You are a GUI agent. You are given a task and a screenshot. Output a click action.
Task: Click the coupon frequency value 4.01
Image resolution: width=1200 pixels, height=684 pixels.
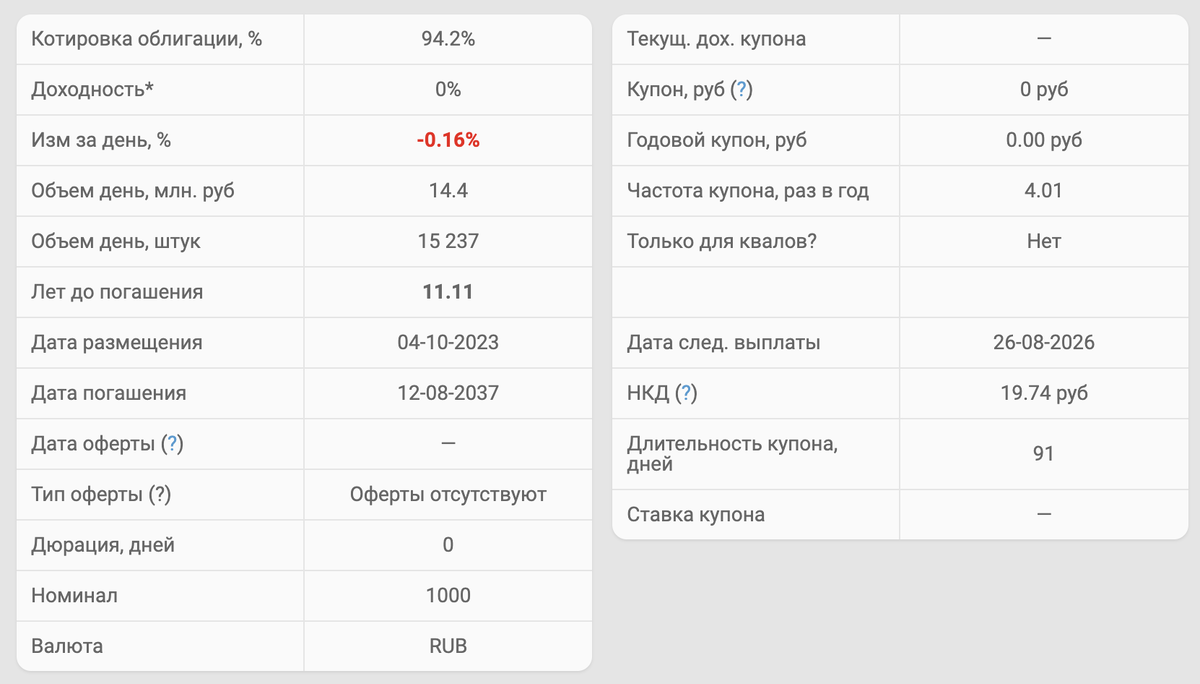click(x=1044, y=191)
